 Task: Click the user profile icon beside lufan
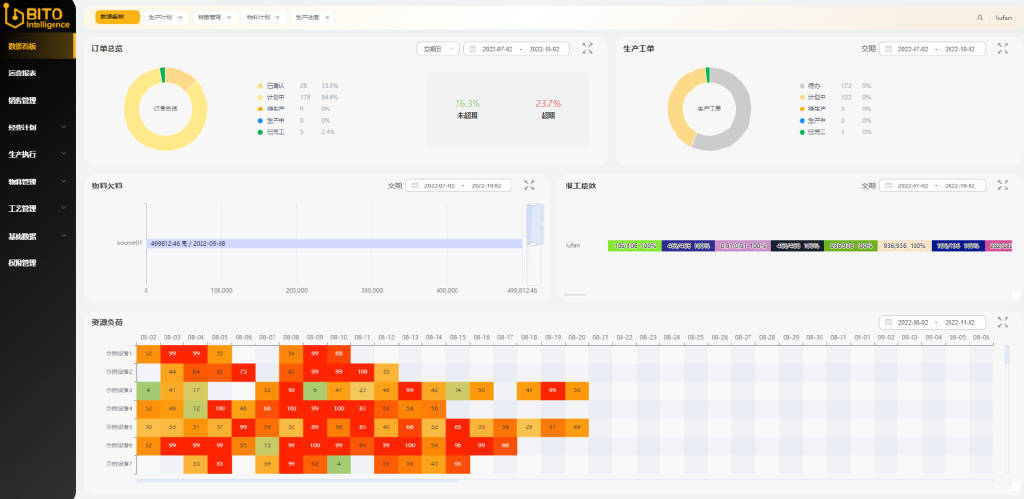point(979,18)
